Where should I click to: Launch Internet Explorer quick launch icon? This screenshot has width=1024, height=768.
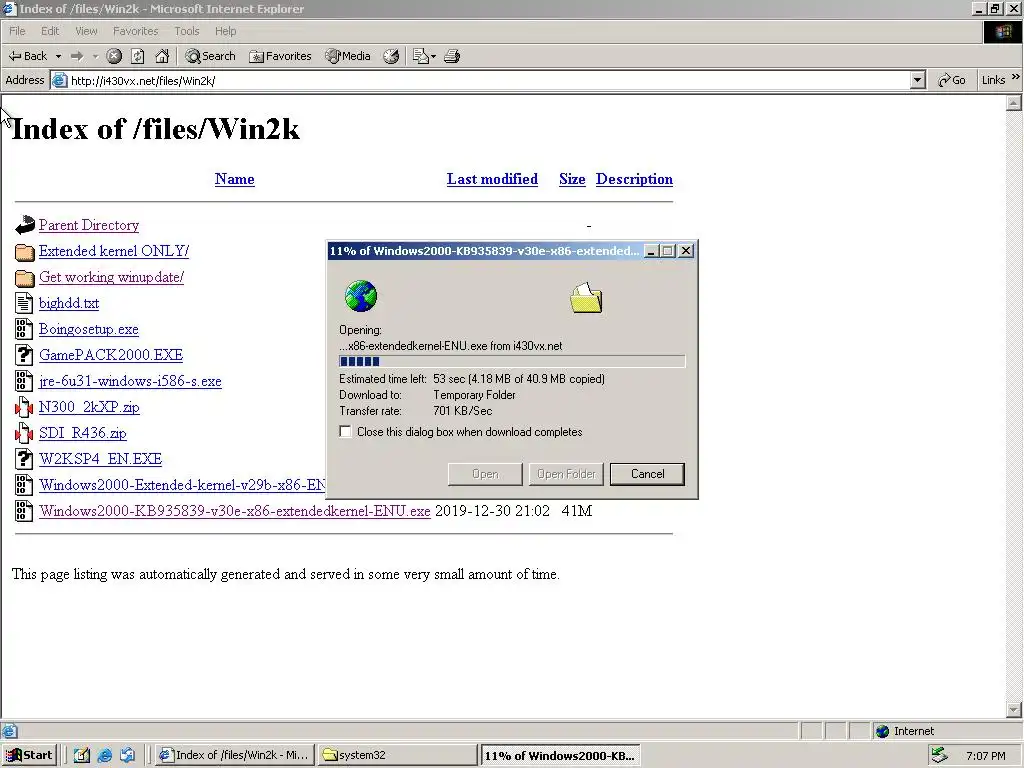pos(104,755)
